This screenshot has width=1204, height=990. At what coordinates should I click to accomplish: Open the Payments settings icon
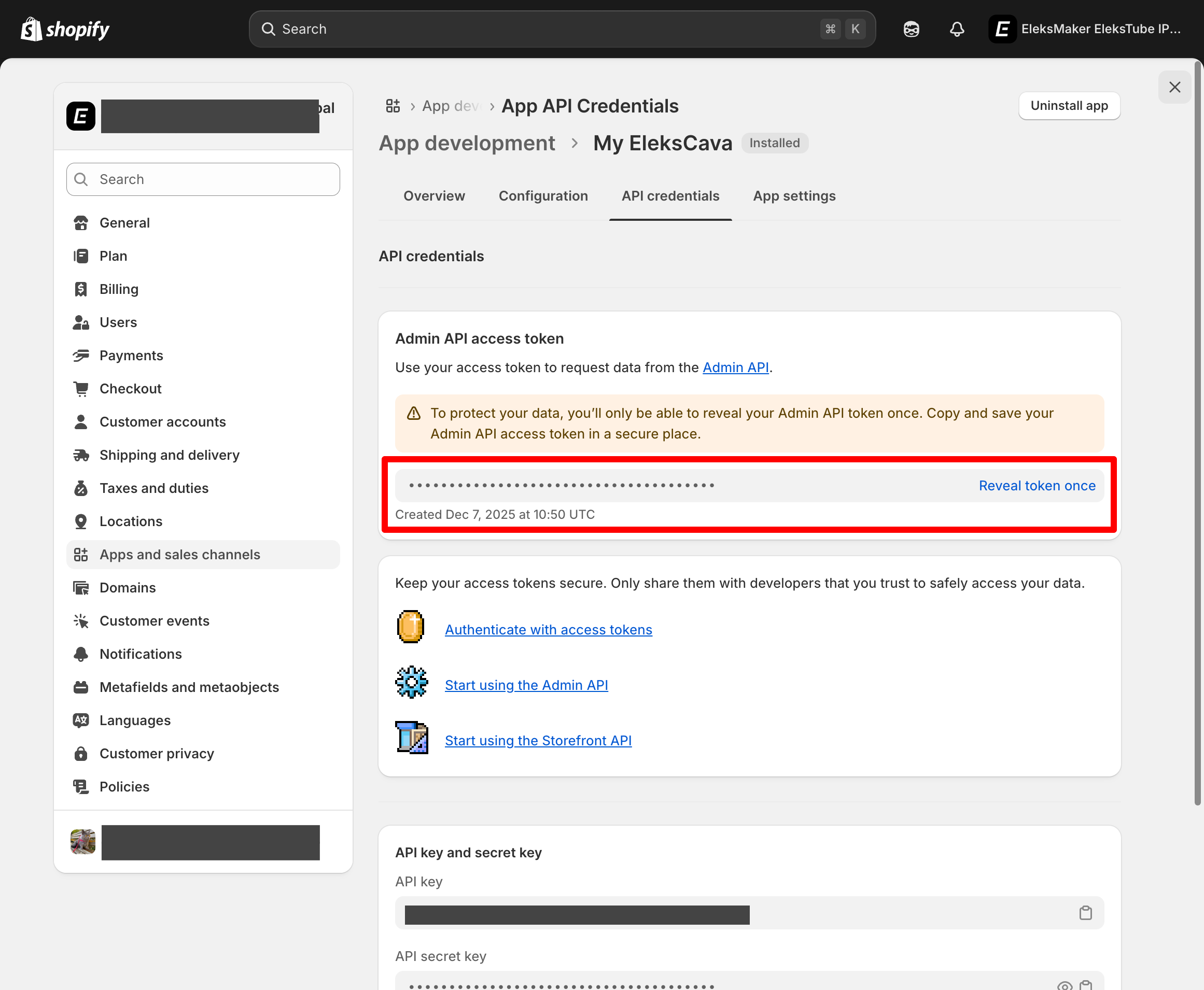tap(81, 355)
